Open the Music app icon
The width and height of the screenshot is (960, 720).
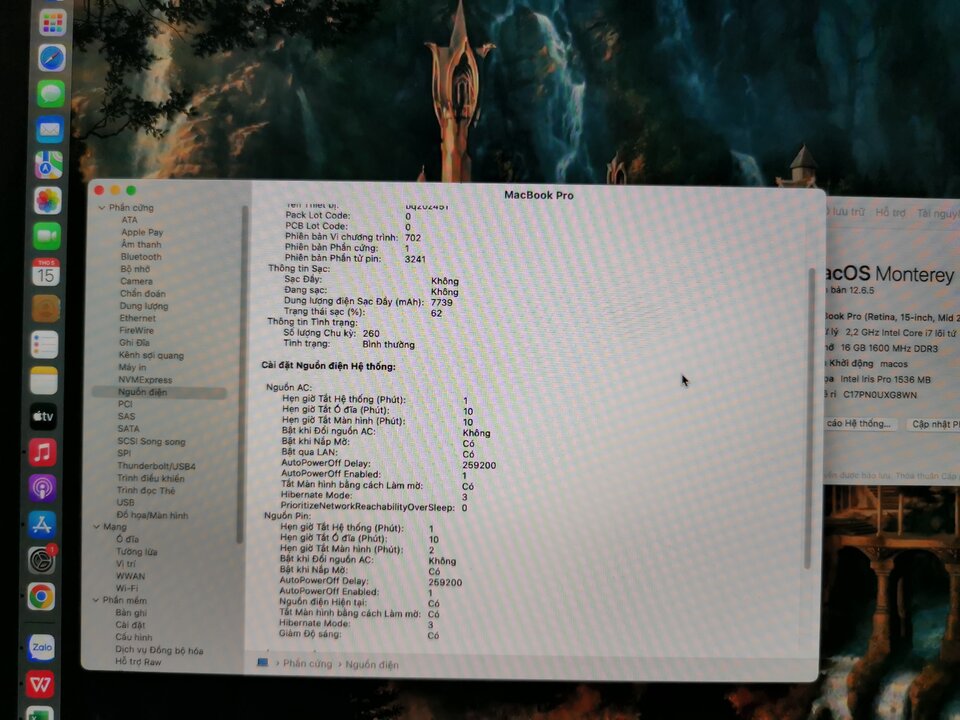[x=42, y=452]
